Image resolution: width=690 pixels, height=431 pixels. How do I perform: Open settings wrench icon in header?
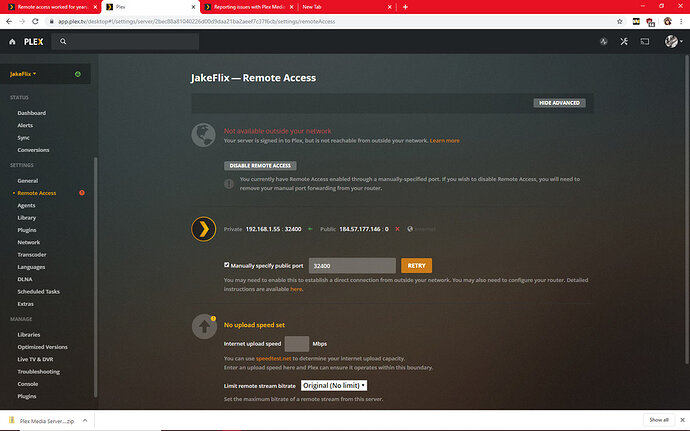[x=624, y=41]
